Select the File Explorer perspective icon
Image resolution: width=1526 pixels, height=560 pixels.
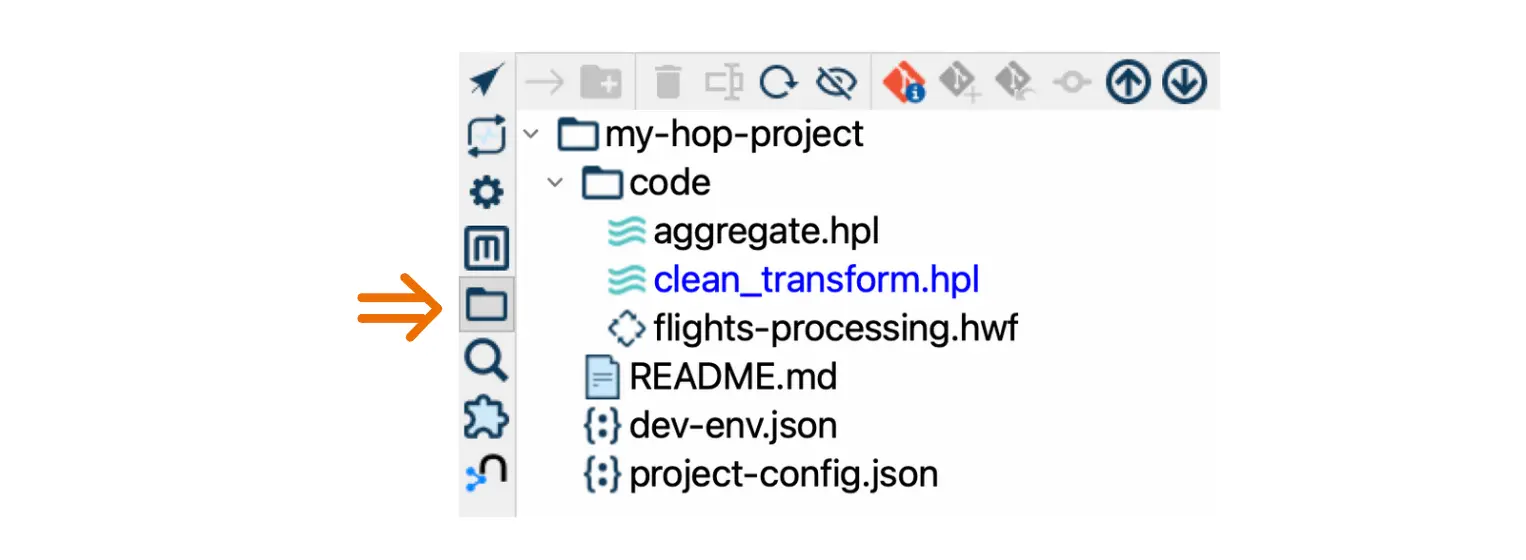487,304
